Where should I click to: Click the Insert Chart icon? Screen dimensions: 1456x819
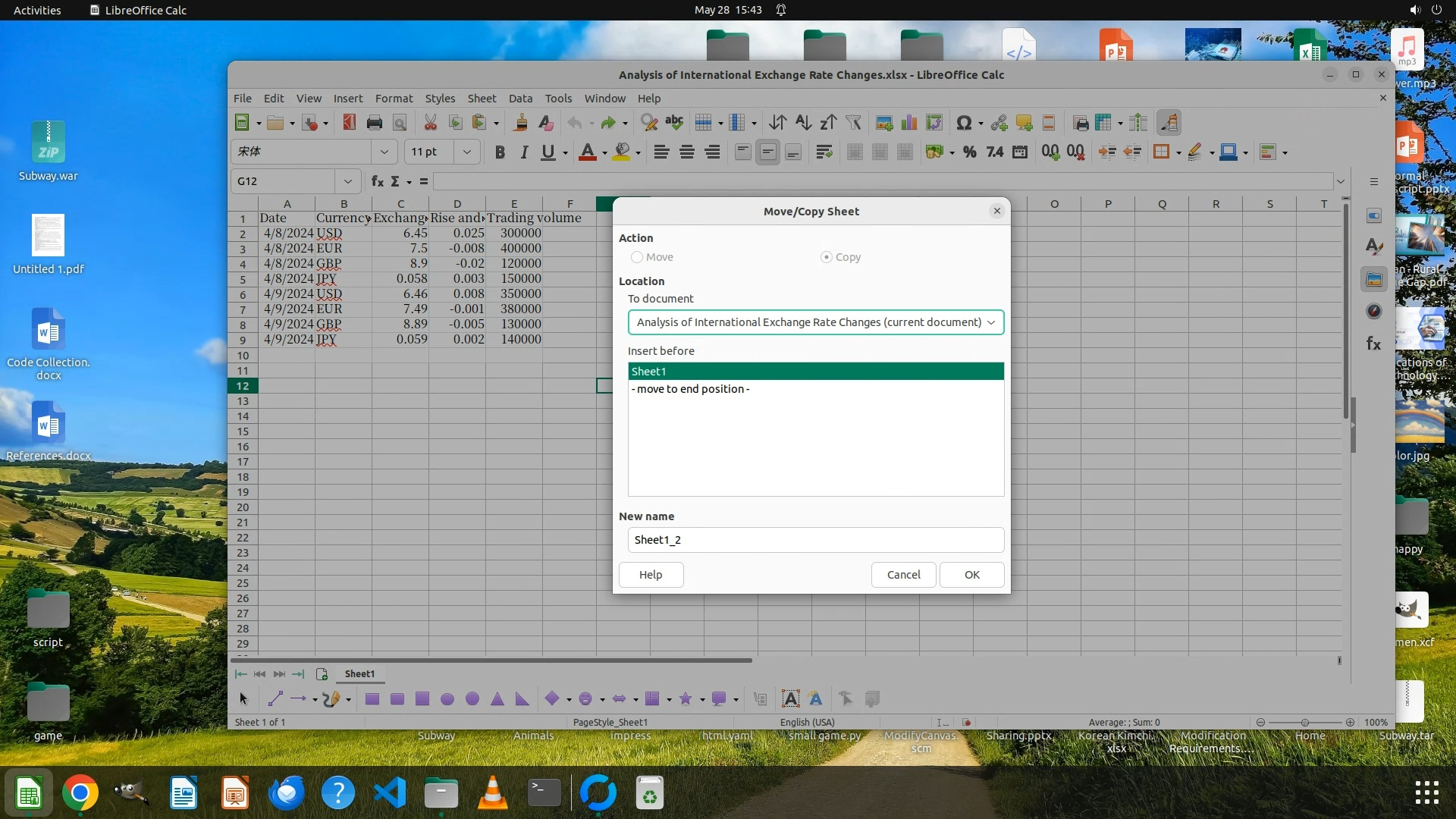point(909,123)
